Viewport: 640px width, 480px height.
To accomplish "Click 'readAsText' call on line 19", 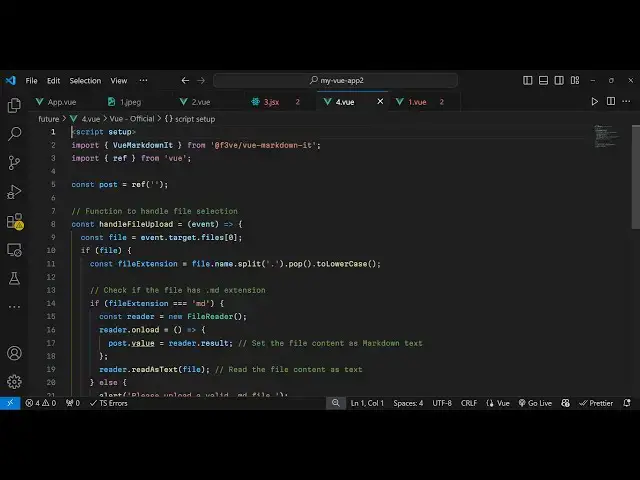I will pos(155,369).
